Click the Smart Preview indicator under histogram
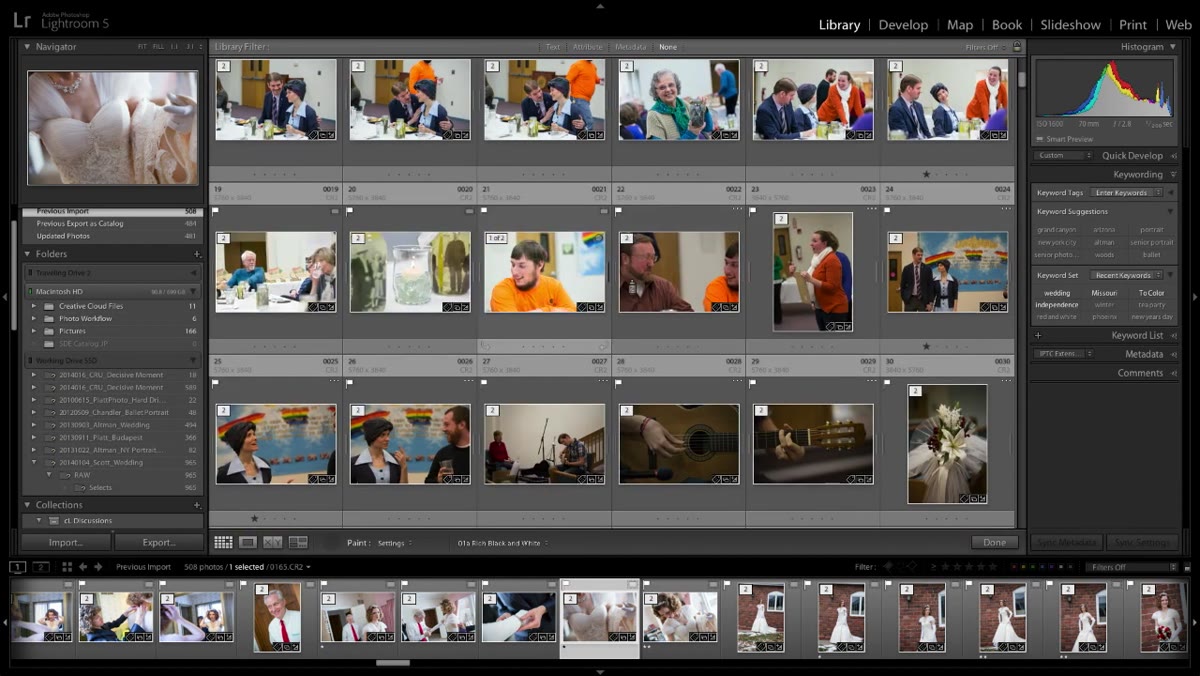 click(x=1065, y=139)
